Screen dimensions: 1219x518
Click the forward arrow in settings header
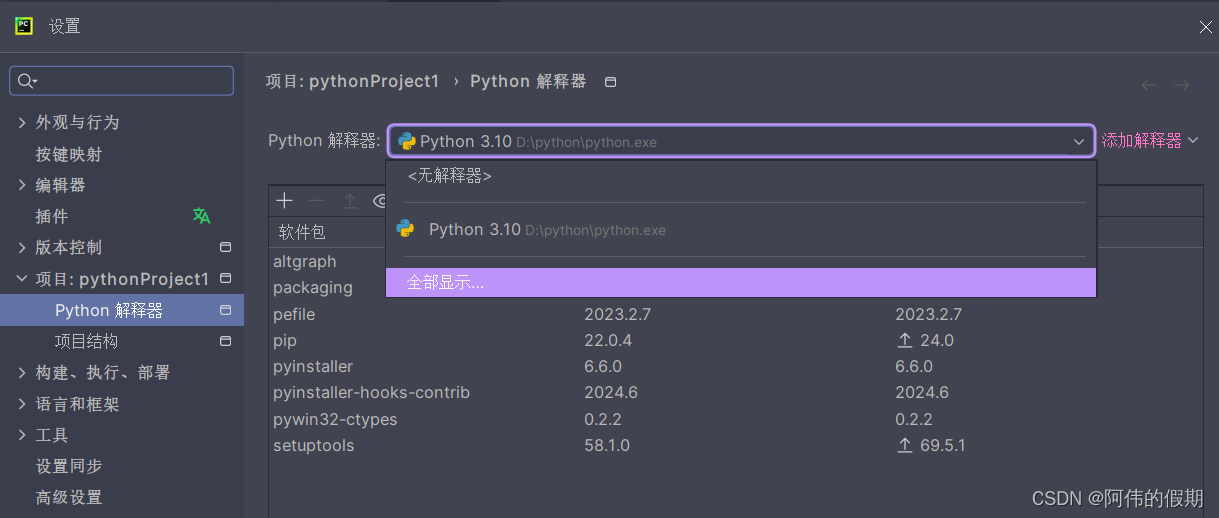tap(1182, 85)
